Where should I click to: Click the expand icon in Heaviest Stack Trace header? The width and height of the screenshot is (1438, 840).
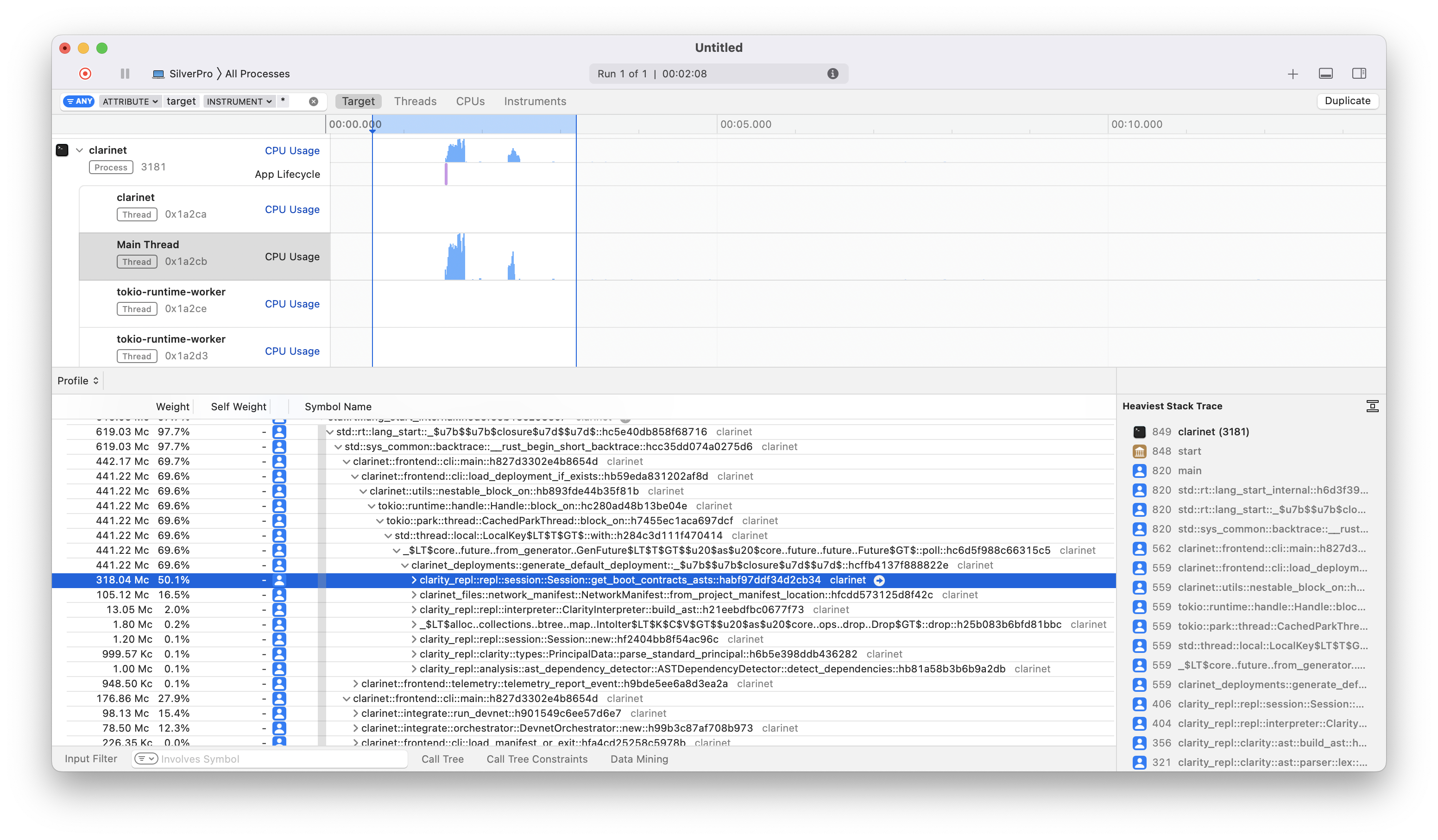1372,406
